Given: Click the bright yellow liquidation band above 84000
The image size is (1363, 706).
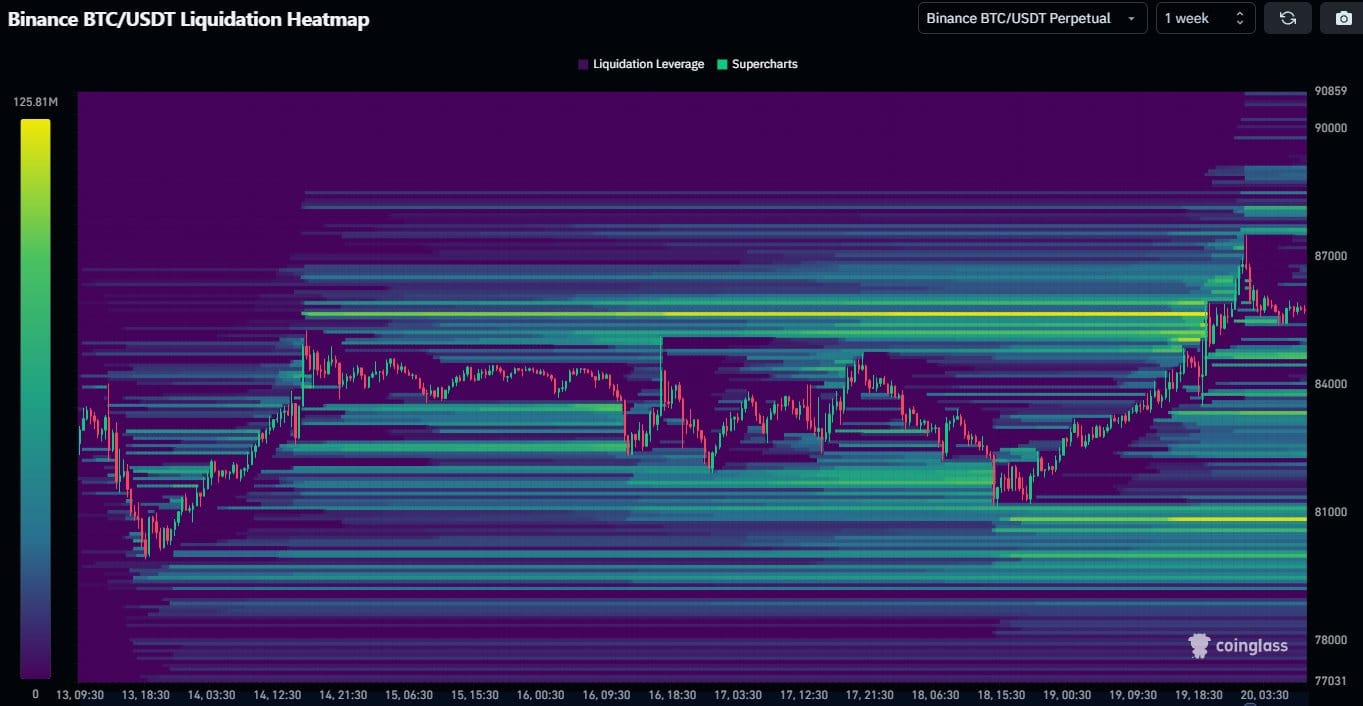Looking at the screenshot, I should coord(750,314).
